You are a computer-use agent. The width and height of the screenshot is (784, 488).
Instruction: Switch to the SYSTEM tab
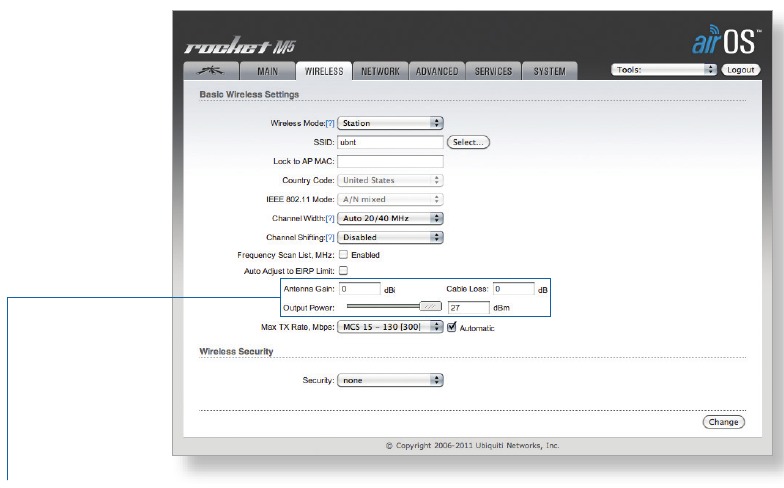click(x=550, y=71)
